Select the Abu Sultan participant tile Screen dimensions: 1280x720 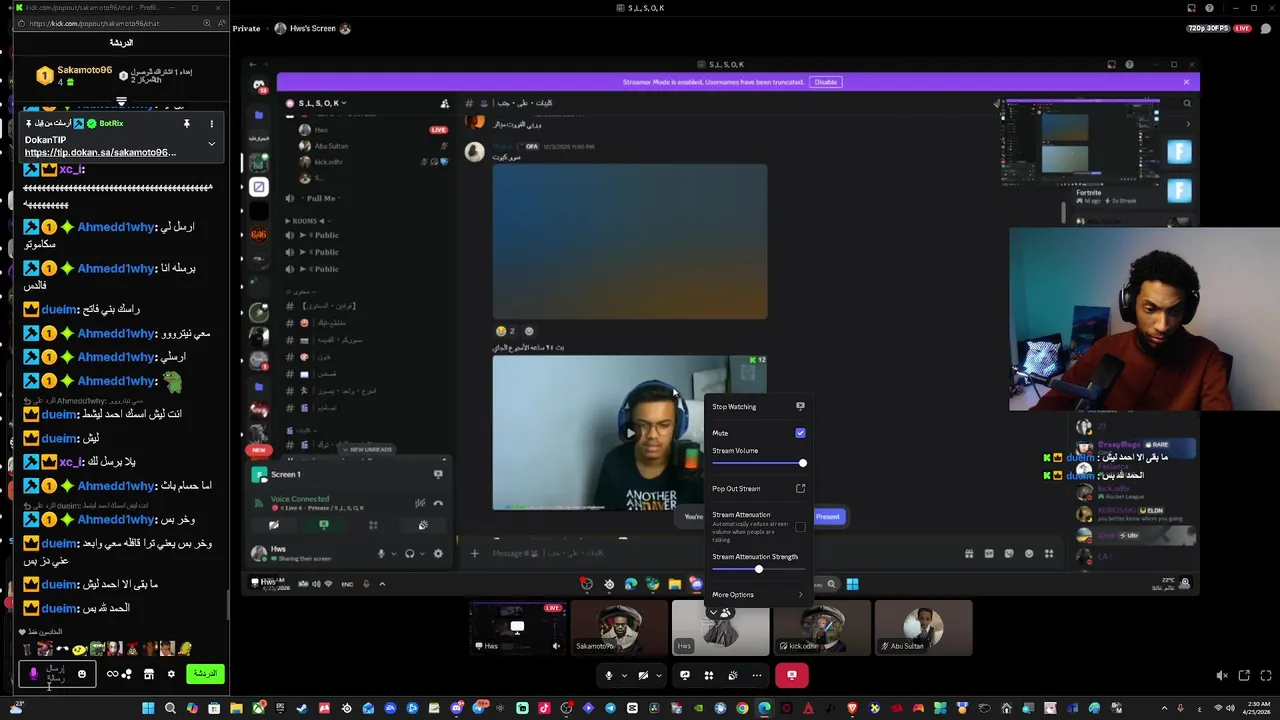922,628
